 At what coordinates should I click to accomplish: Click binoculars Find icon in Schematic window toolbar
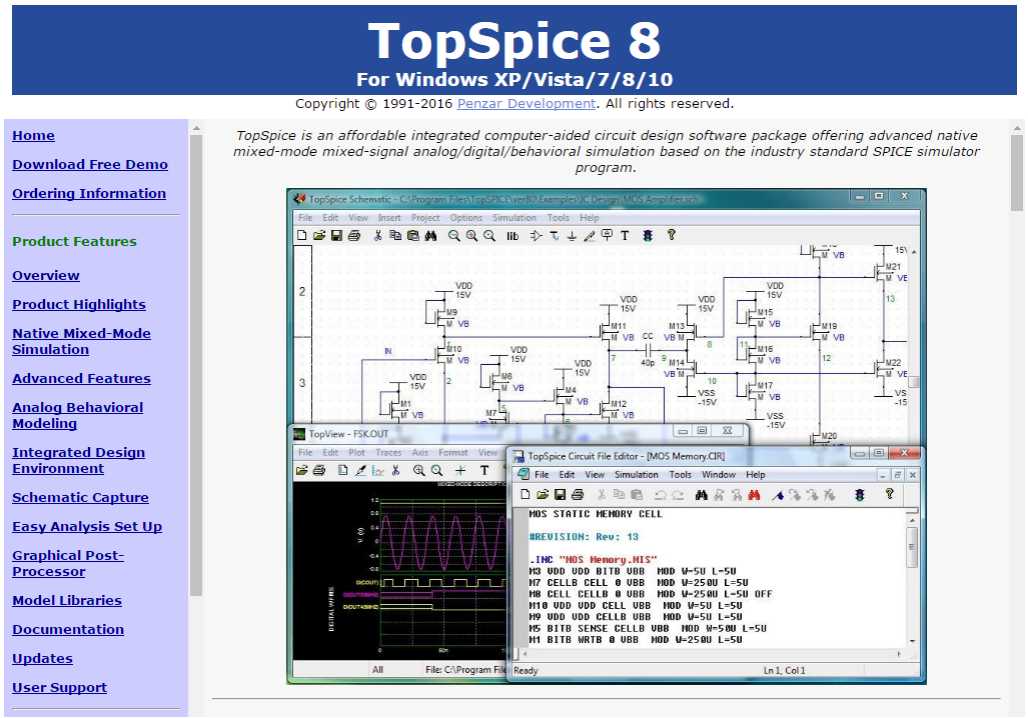[431, 235]
